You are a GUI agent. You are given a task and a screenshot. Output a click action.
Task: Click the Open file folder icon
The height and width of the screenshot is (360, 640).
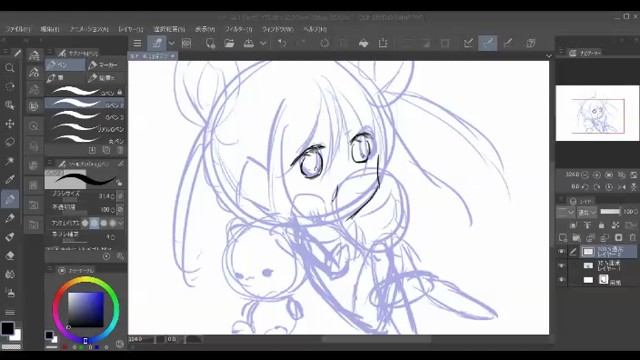pos(229,43)
